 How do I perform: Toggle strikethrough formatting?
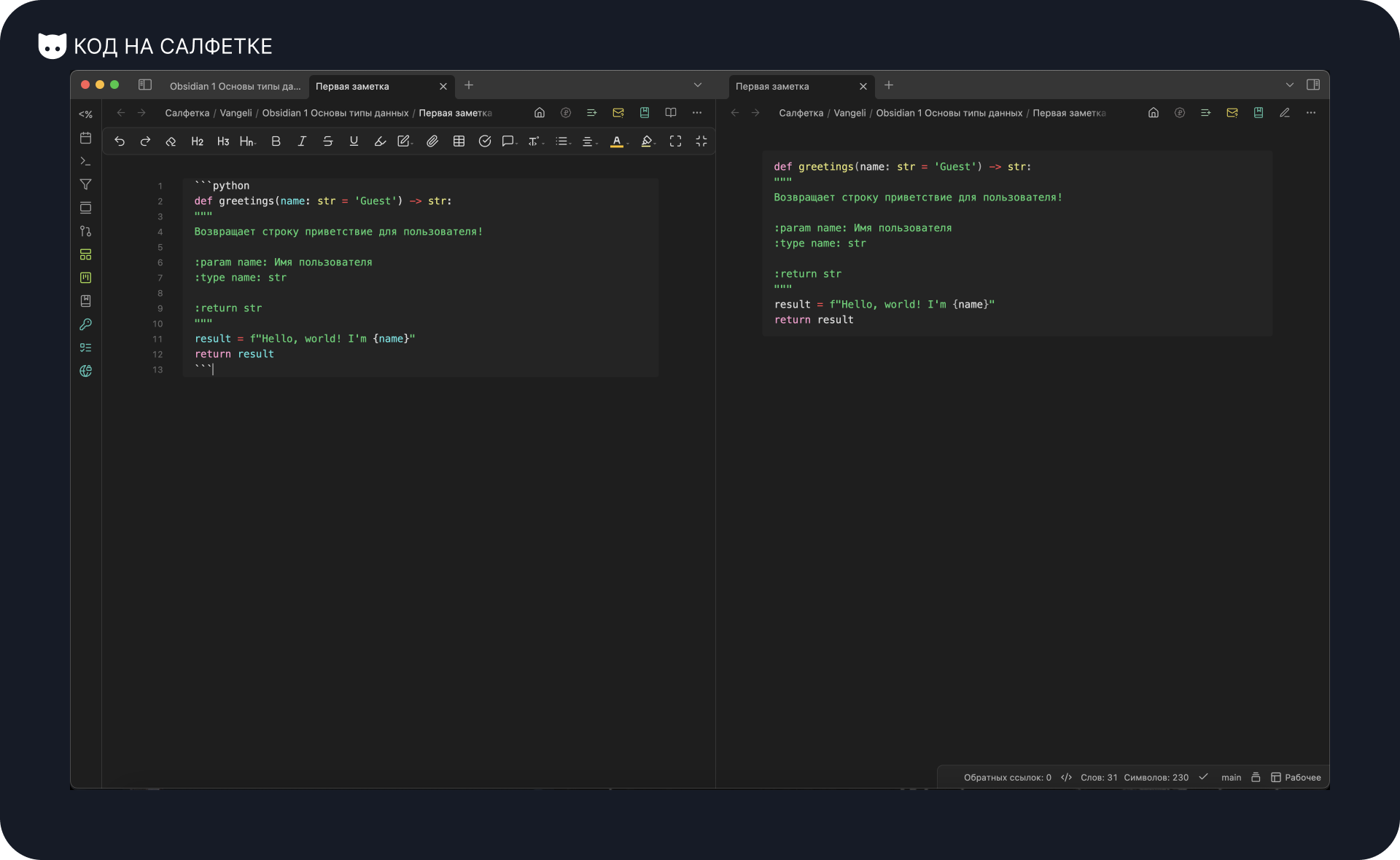327,141
